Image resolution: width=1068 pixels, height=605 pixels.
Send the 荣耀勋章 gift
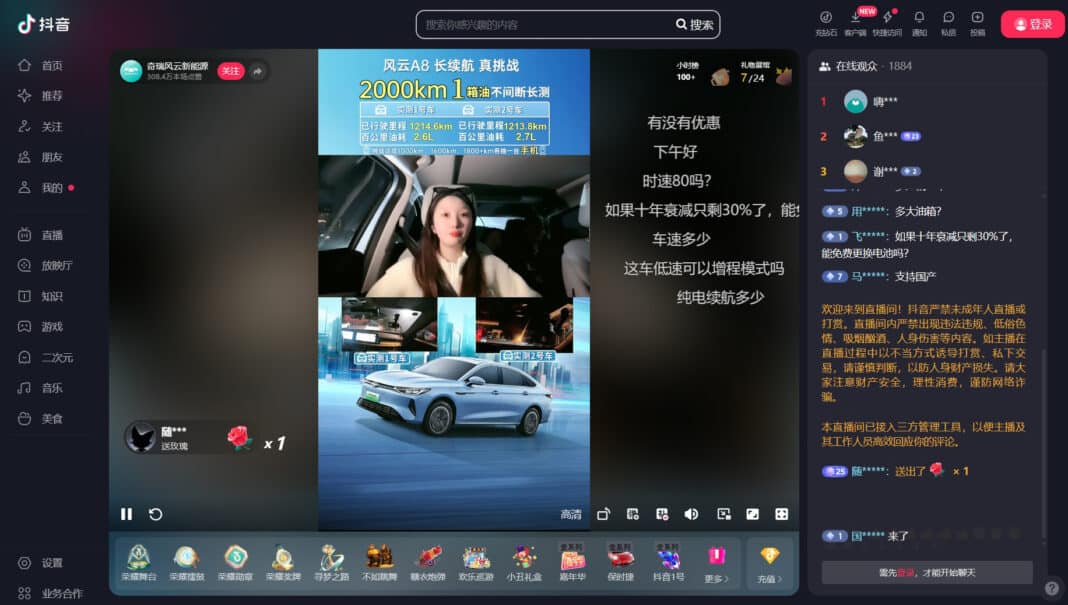(x=235, y=563)
